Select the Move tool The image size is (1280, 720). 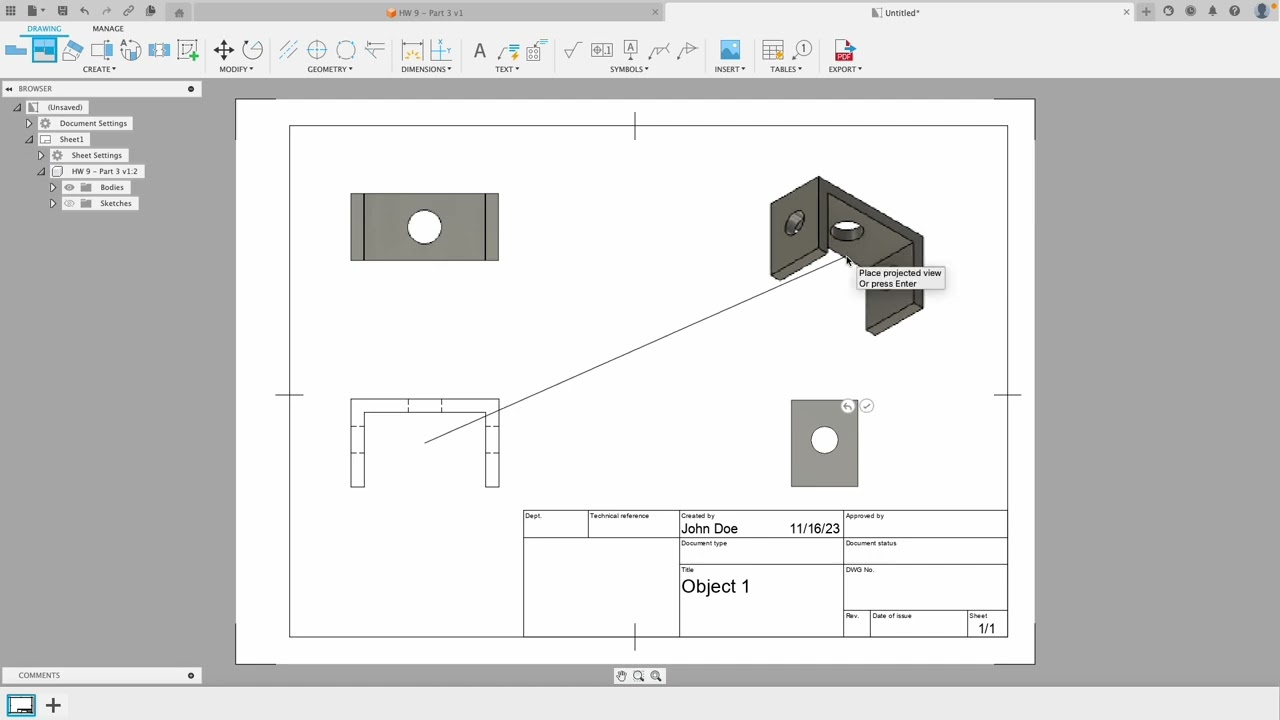(x=224, y=50)
